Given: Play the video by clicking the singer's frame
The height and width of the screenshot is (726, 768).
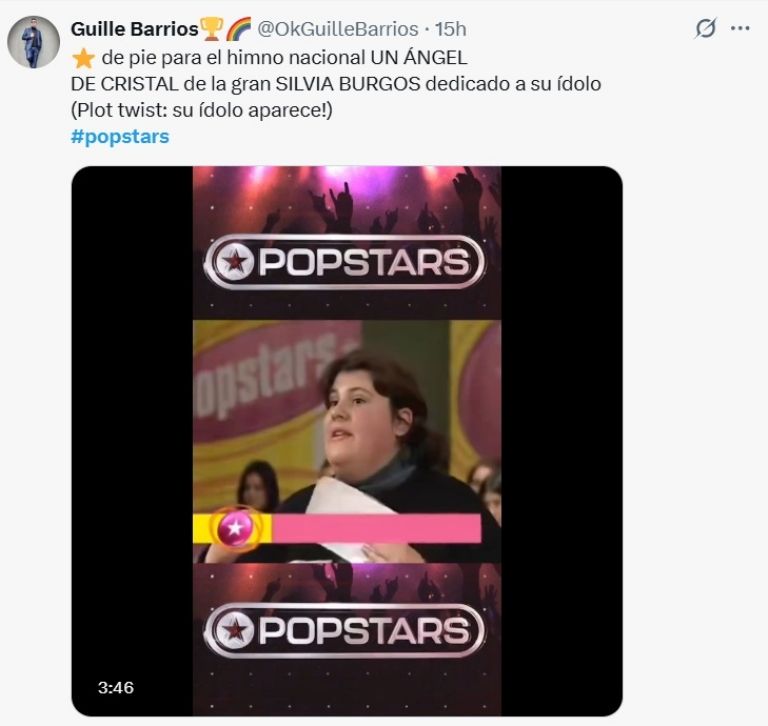Looking at the screenshot, I should pos(370,420).
